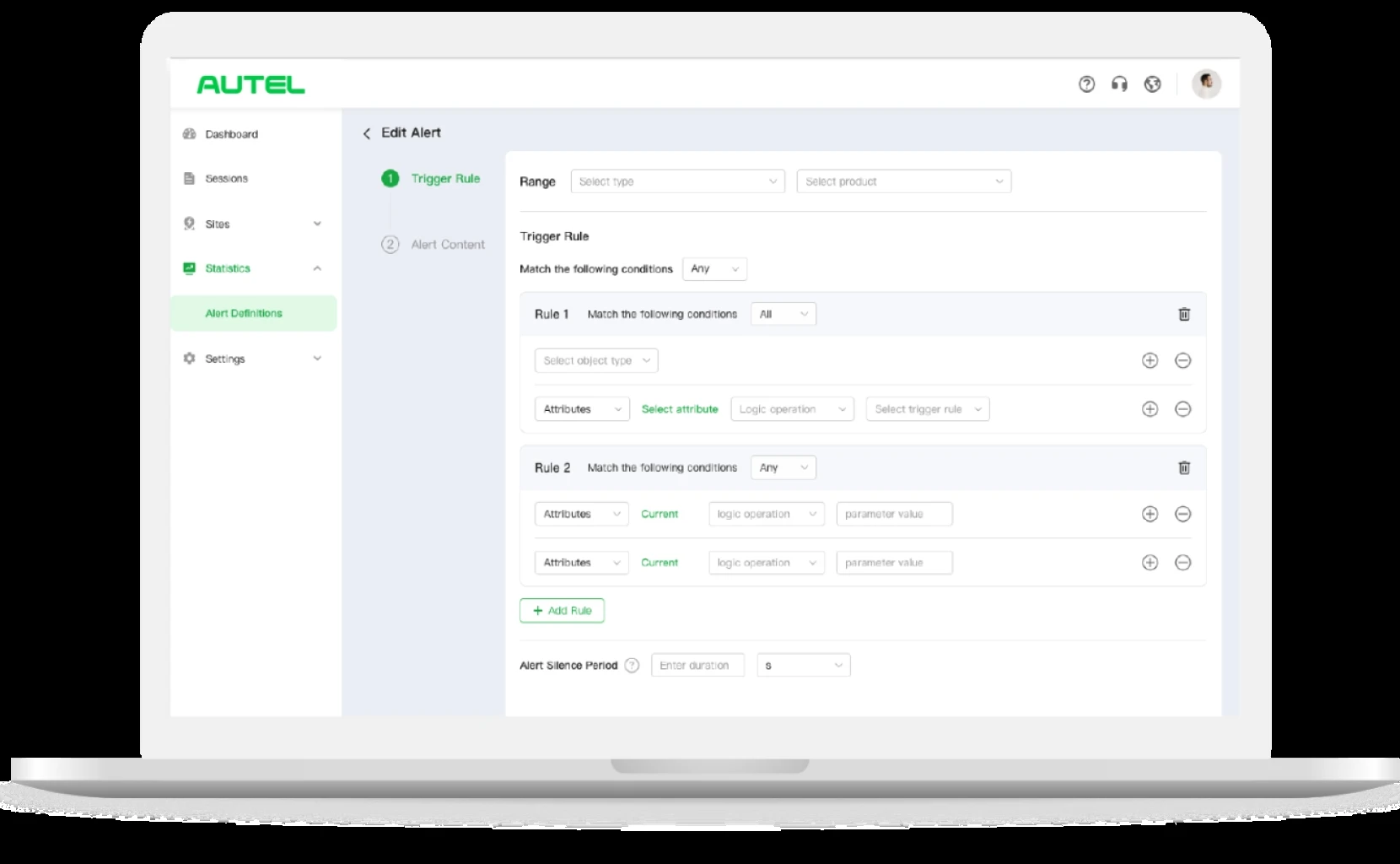Viewport: 1400px width, 864px height.
Task: Click the Sites location pin icon
Action: pos(189,224)
